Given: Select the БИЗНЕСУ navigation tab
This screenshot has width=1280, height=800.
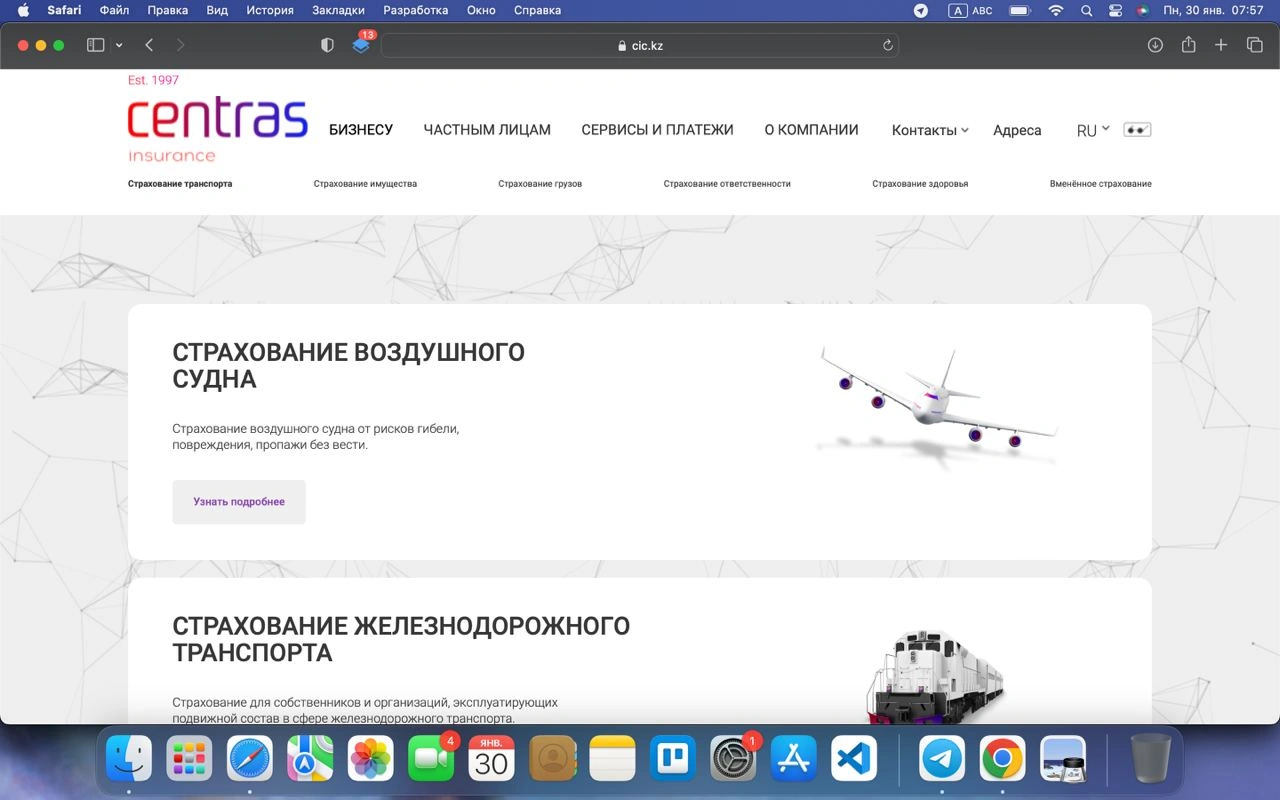Looking at the screenshot, I should (361, 130).
